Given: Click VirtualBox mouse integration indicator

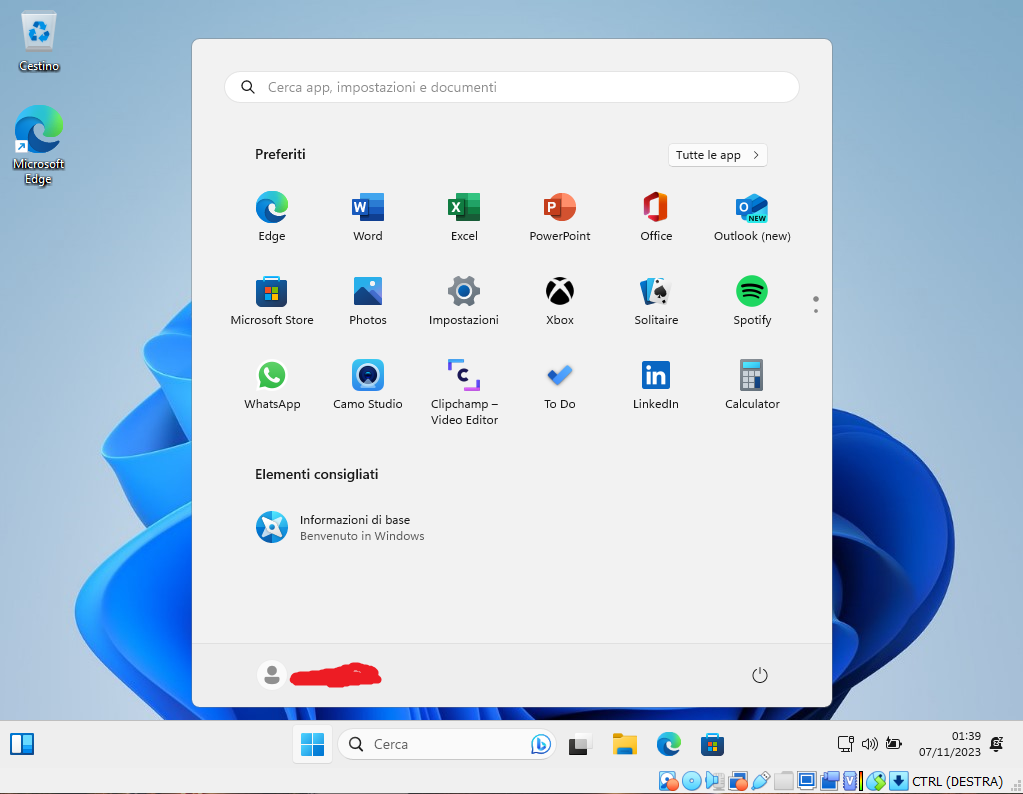Looking at the screenshot, I should 876,780.
